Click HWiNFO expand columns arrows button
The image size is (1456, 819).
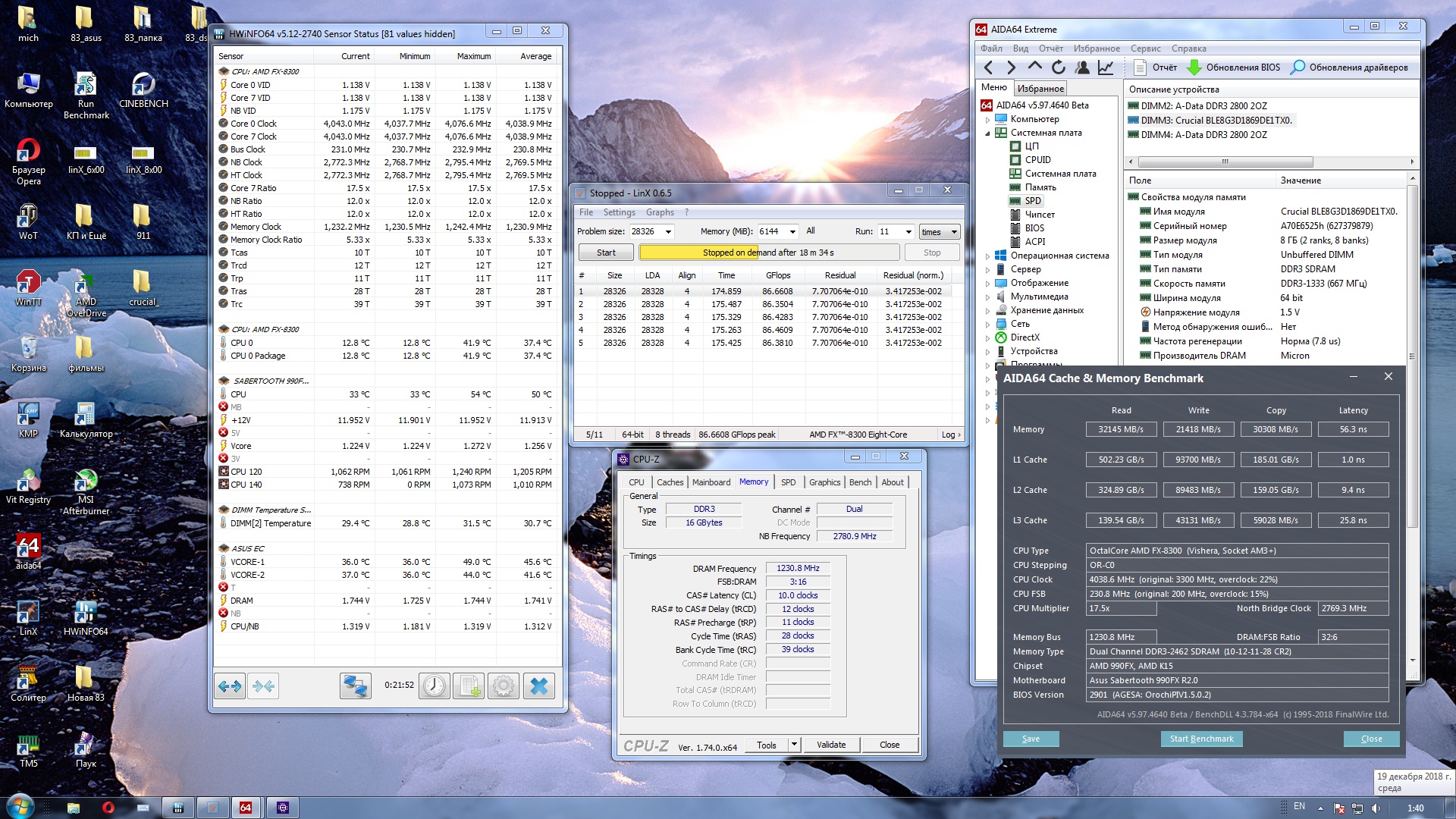click(230, 686)
